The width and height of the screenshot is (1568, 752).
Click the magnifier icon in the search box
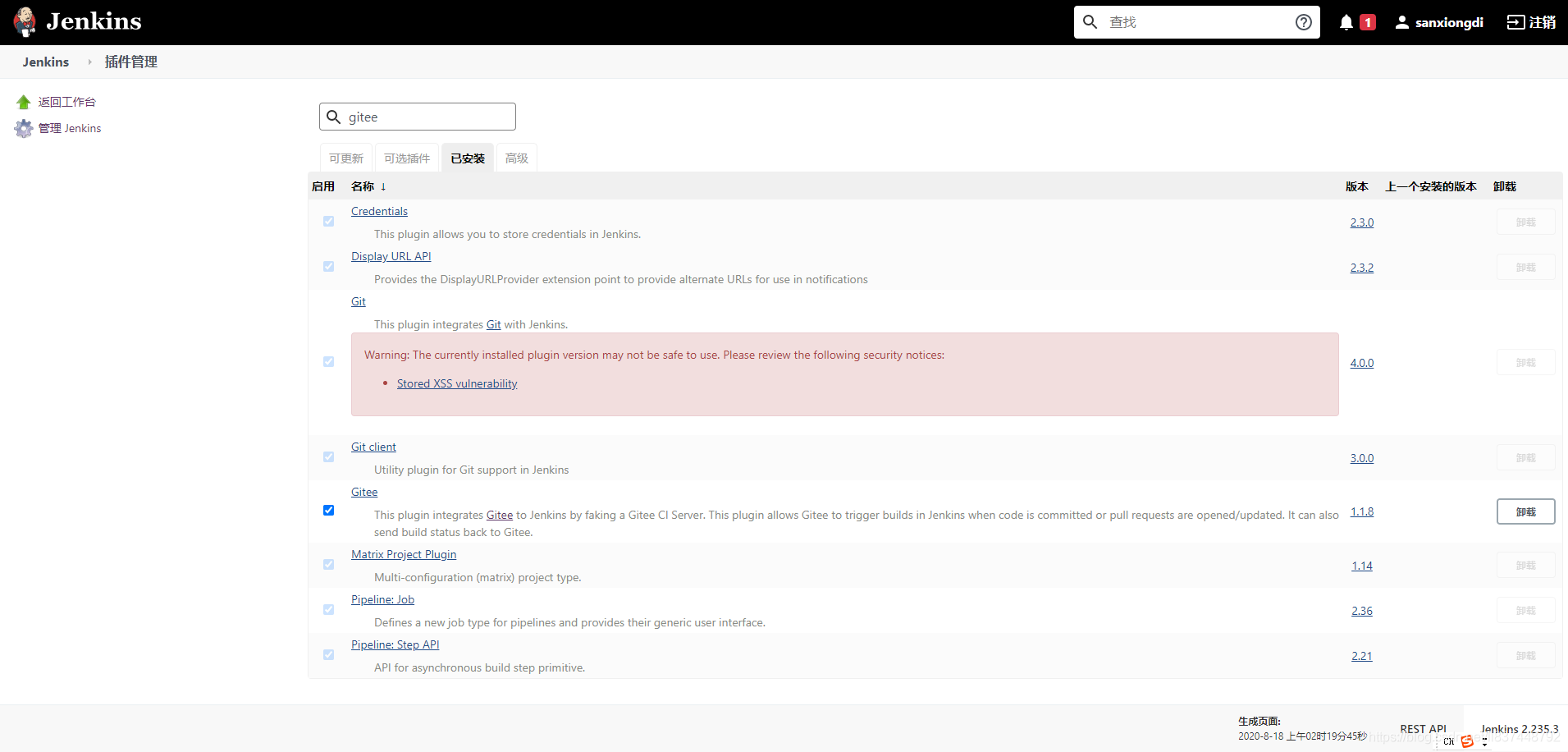point(1090,21)
